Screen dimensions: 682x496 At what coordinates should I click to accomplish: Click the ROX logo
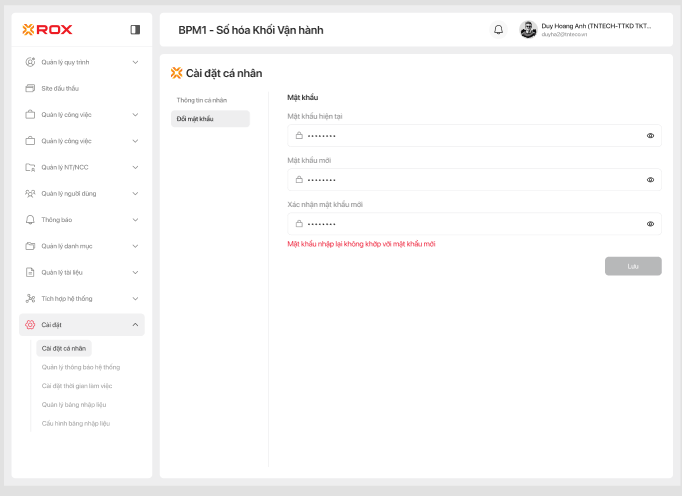point(48,30)
